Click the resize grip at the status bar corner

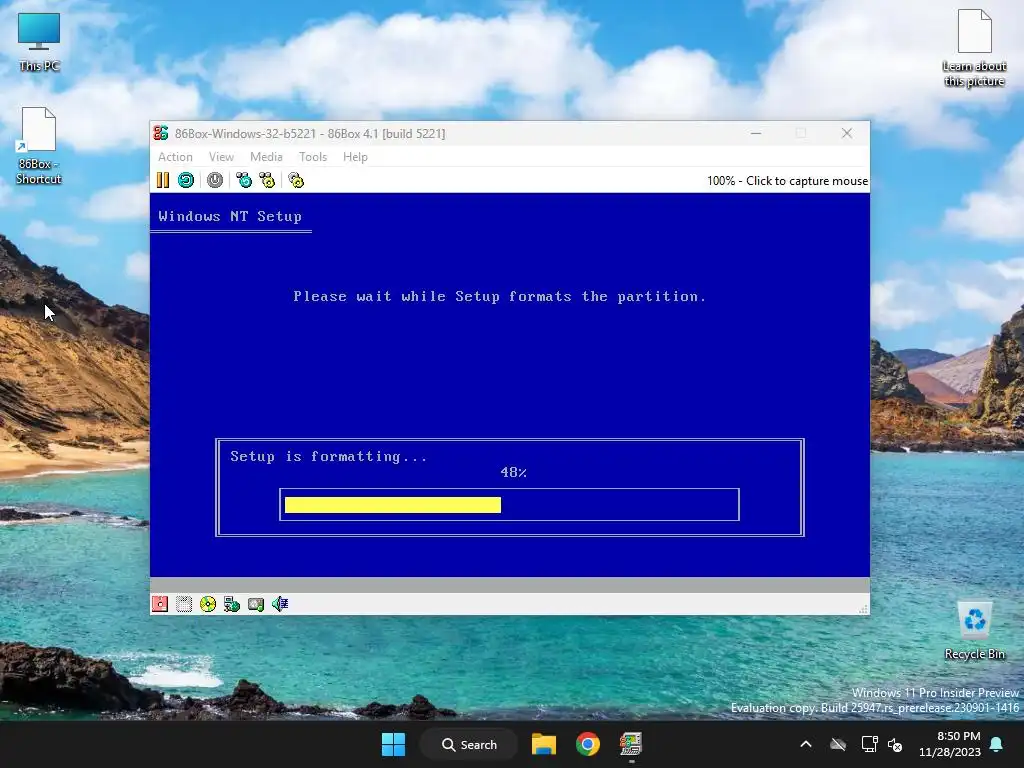tap(863, 609)
